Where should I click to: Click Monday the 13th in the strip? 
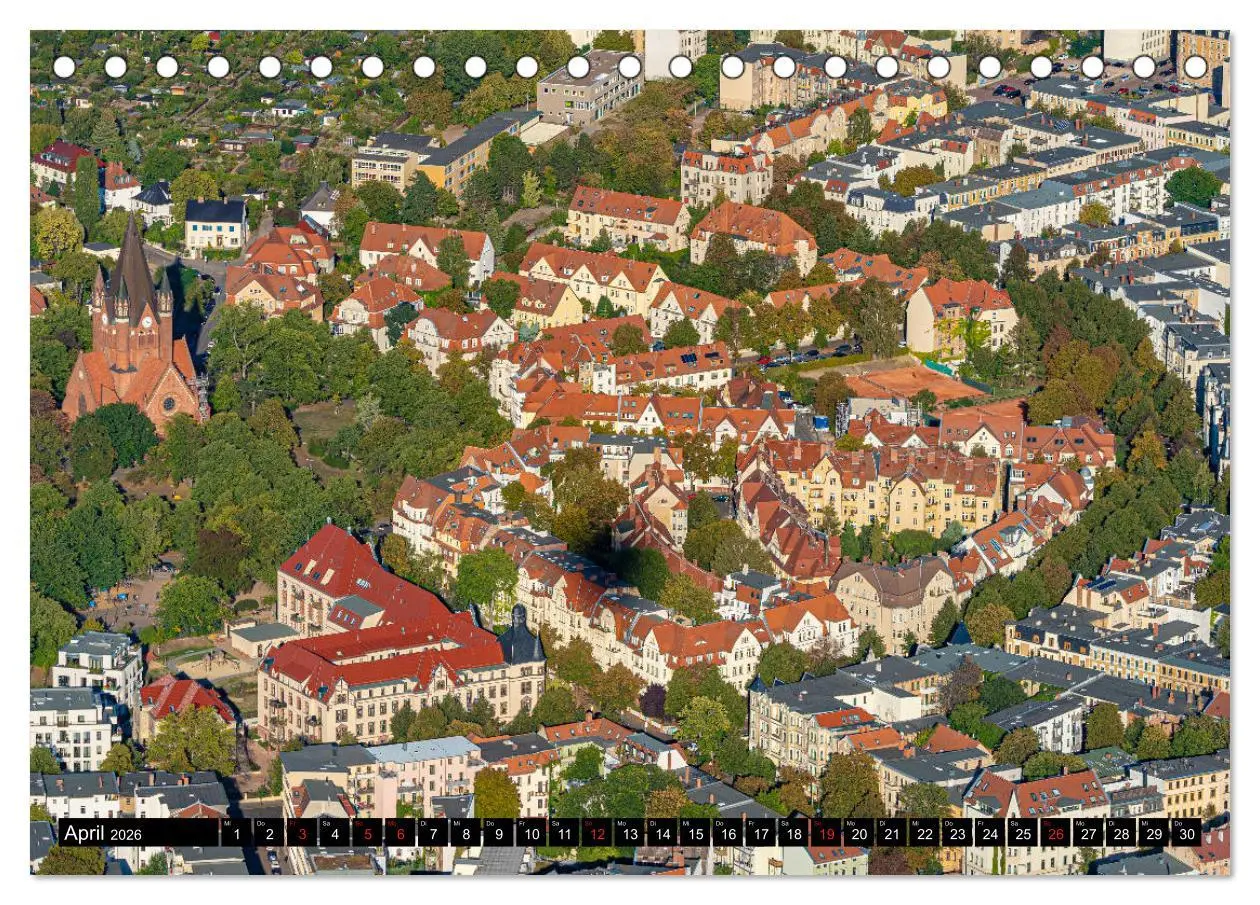click(x=629, y=833)
